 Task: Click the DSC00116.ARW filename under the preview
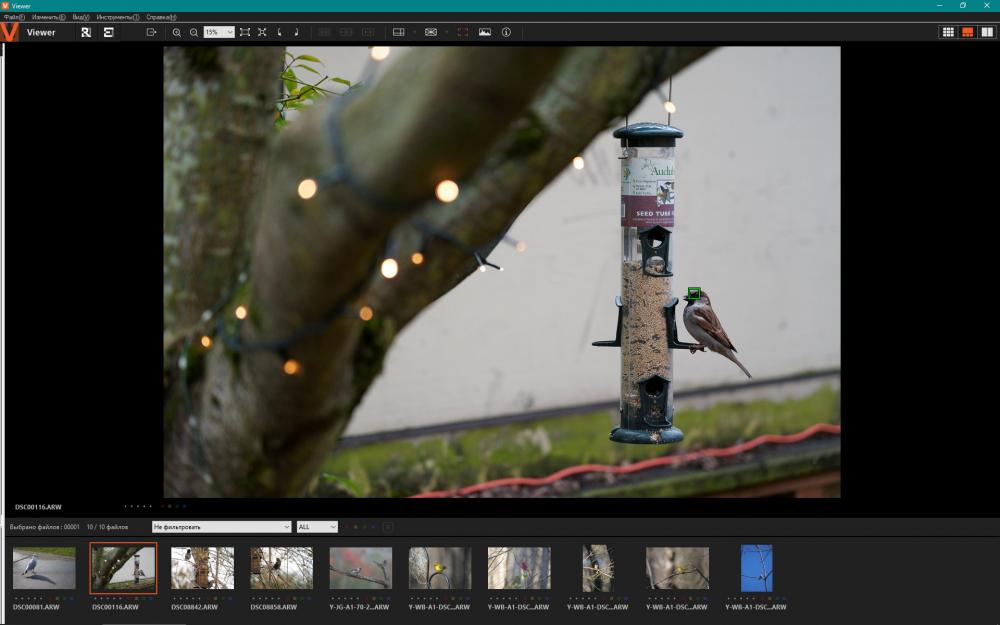[38, 507]
